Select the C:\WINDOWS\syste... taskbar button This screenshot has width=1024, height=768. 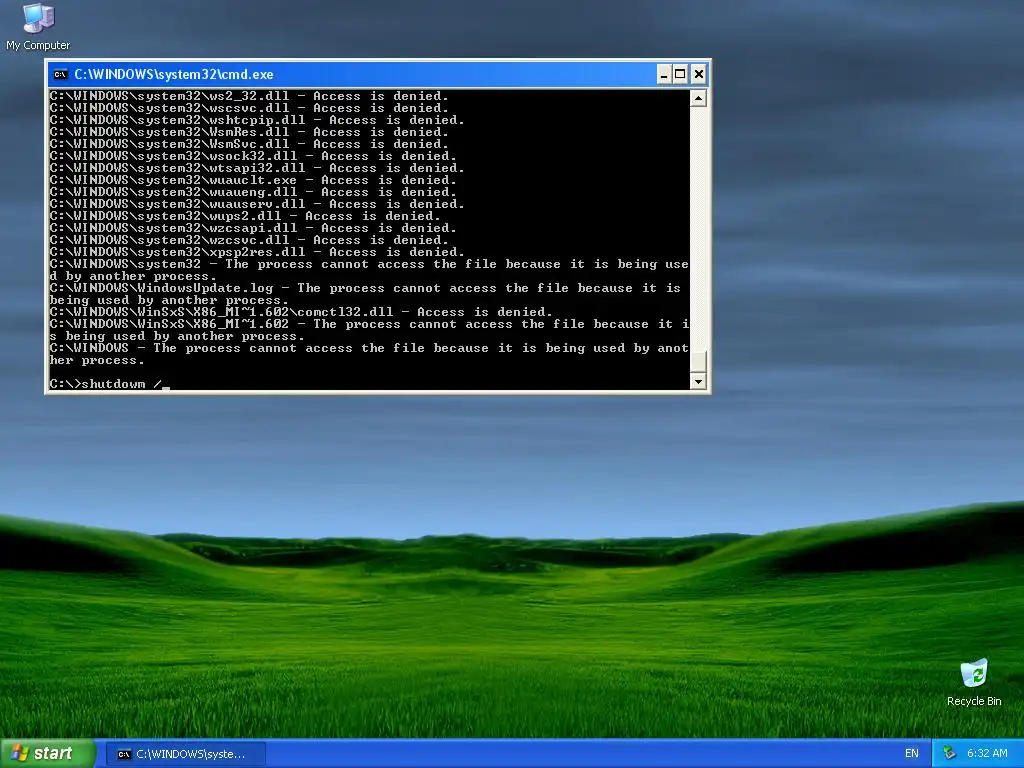pos(185,754)
